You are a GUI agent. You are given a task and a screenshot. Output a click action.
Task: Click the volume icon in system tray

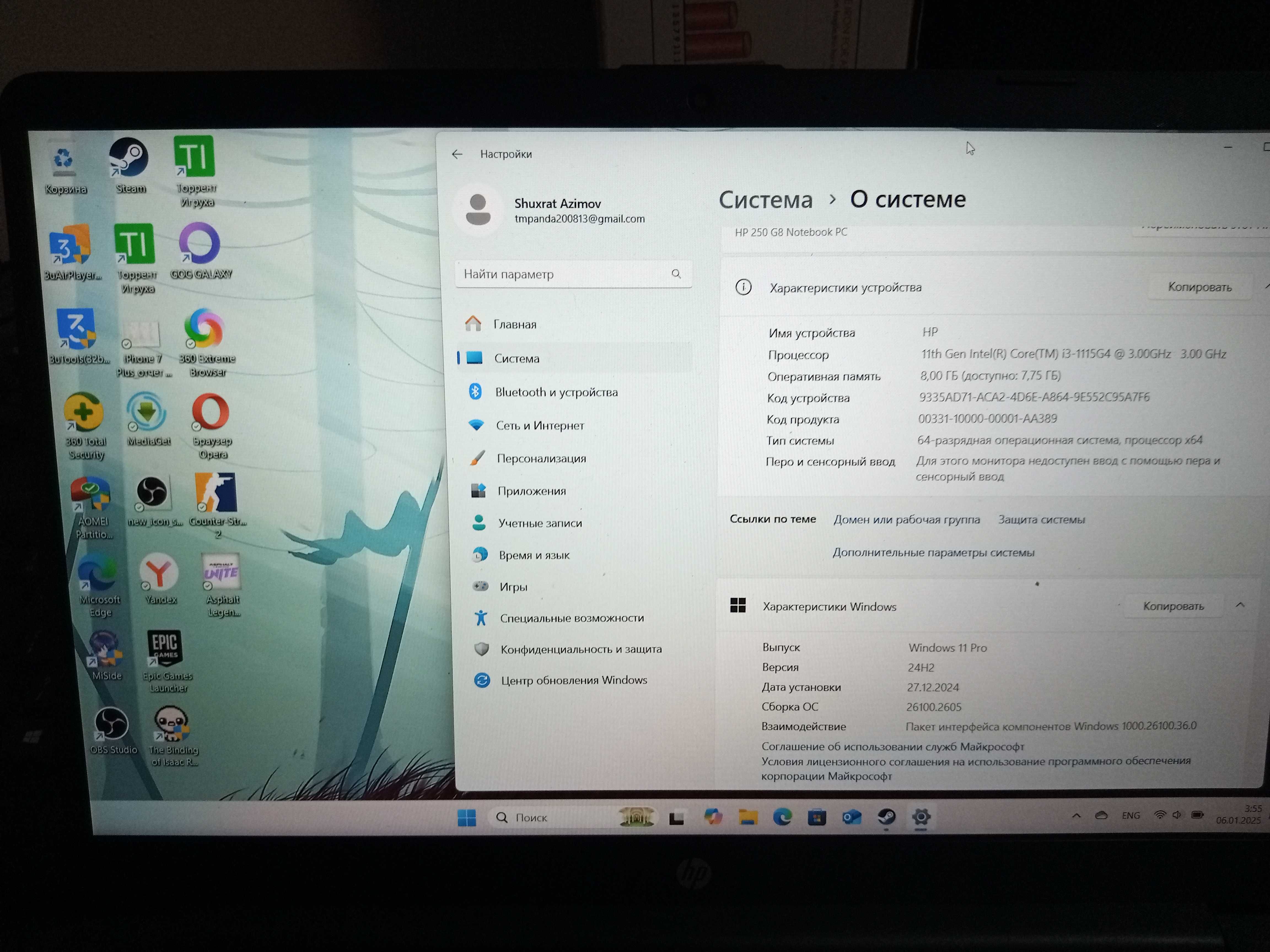tap(1177, 815)
